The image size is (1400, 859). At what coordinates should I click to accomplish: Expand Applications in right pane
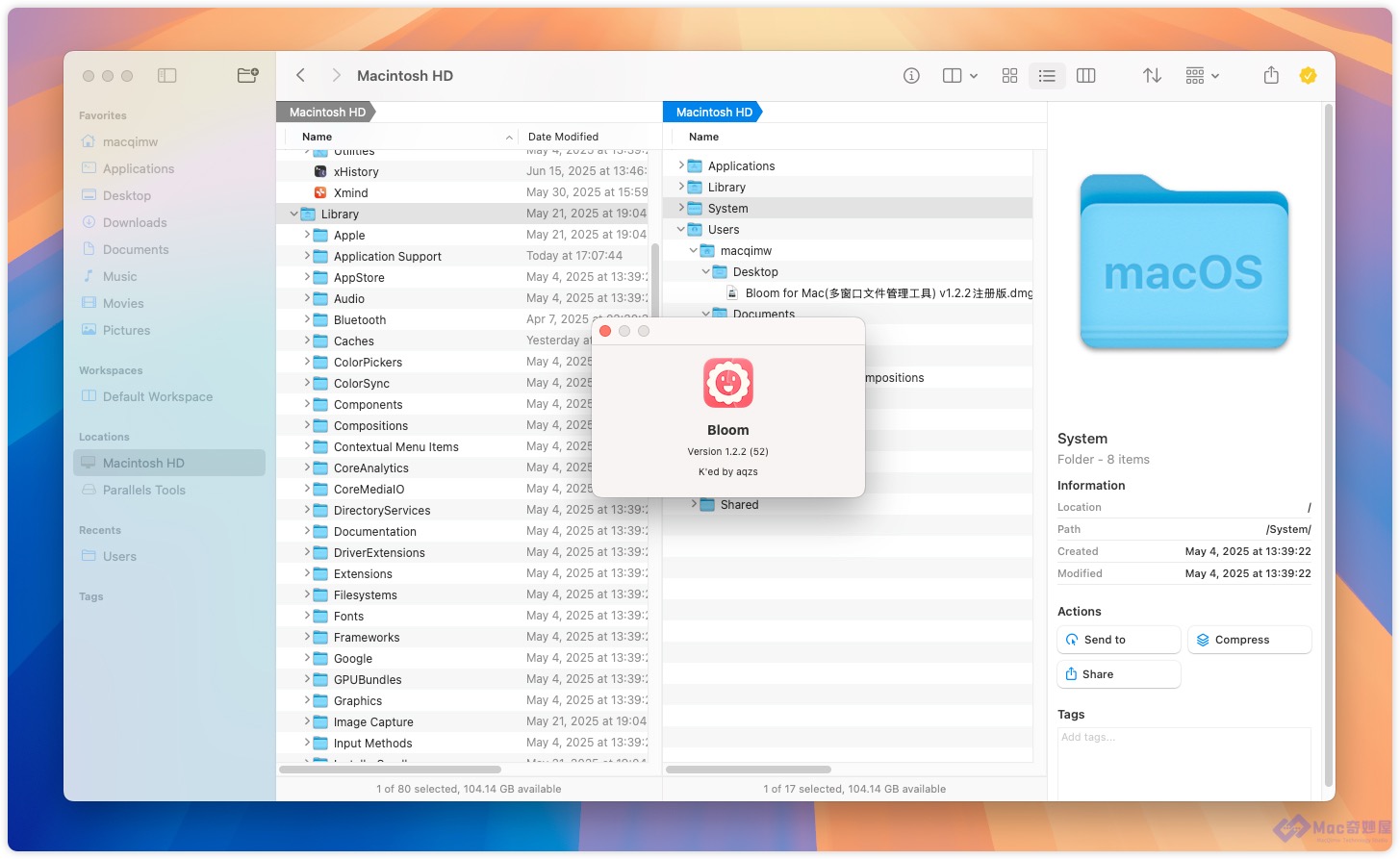681,165
